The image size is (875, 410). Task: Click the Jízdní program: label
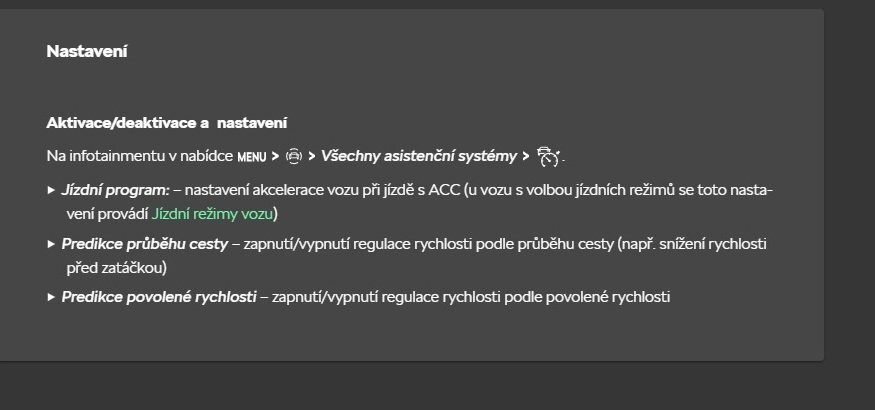click(116, 190)
